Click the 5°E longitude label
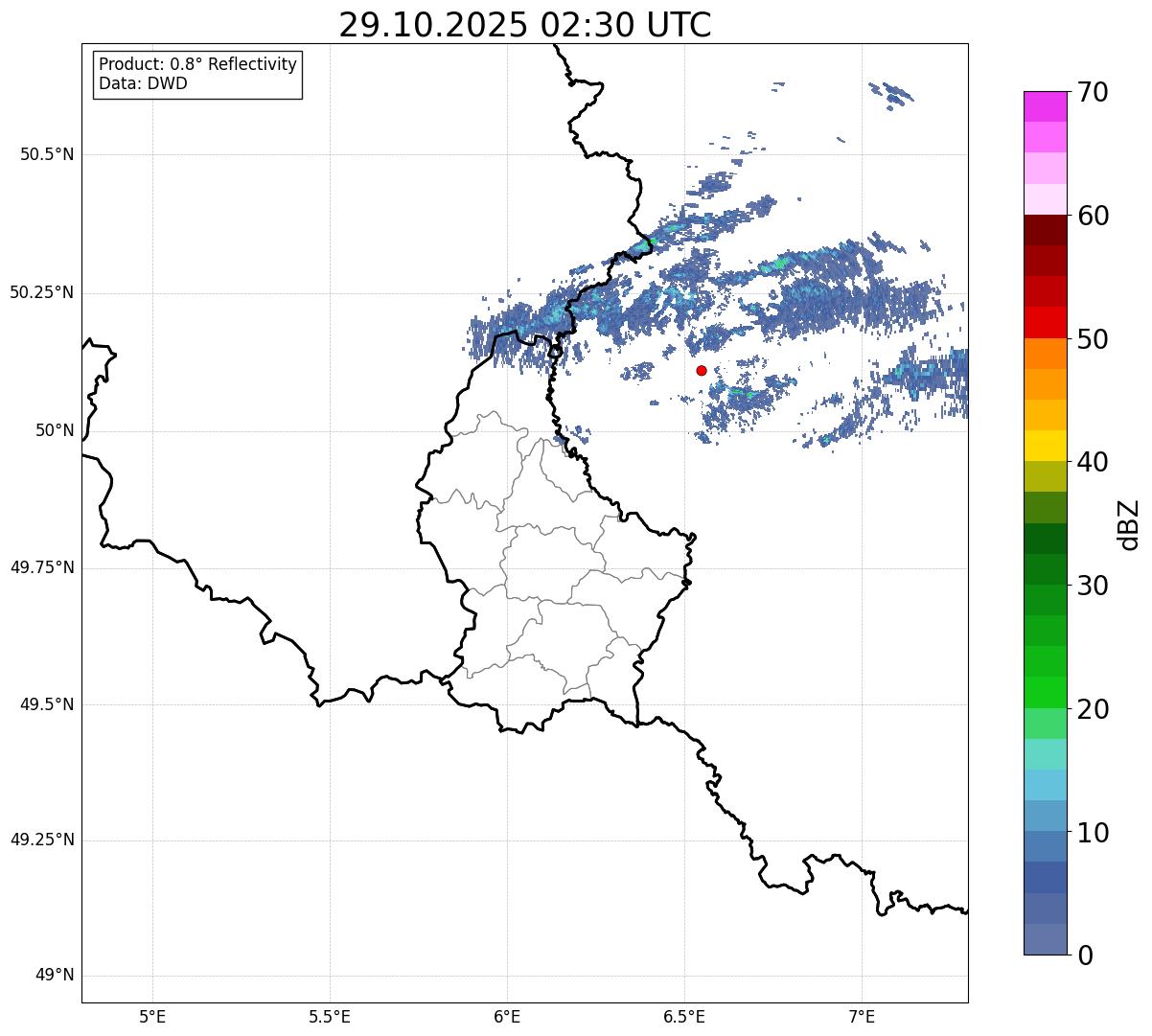This screenshot has width=1152, height=1036. pos(152,1016)
